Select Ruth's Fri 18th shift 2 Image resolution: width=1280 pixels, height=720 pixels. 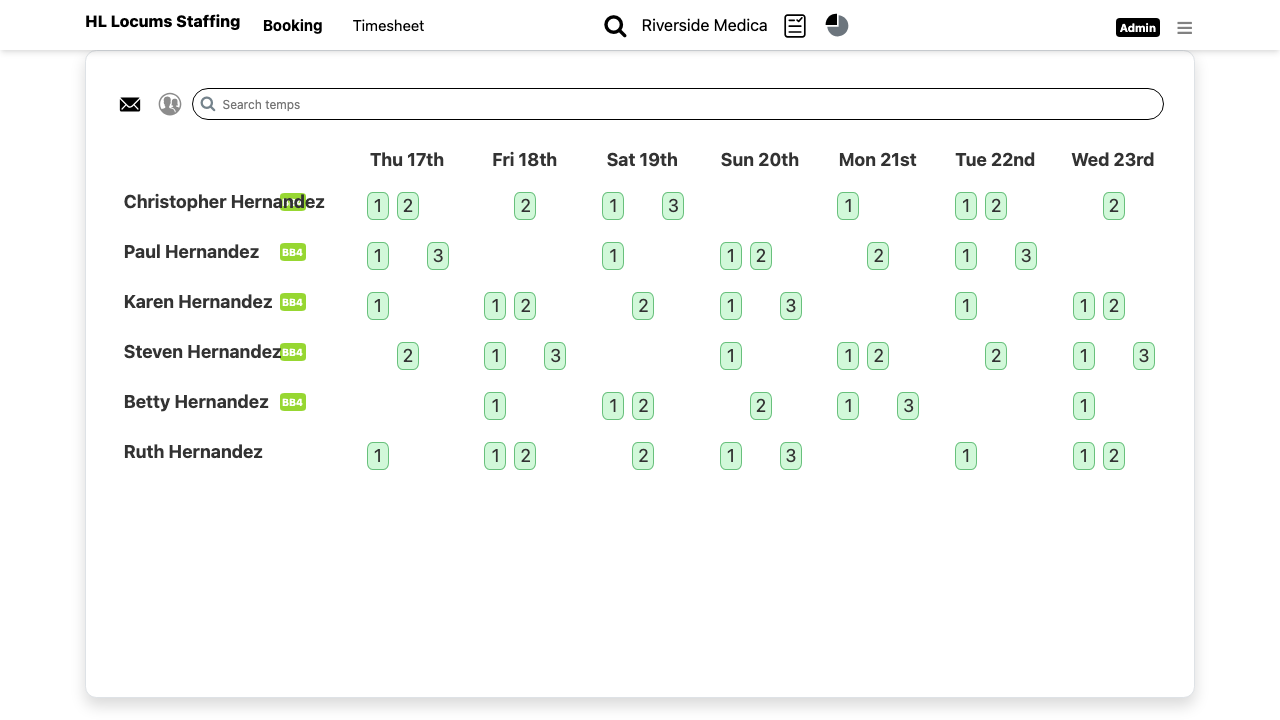pyautogui.click(x=525, y=456)
